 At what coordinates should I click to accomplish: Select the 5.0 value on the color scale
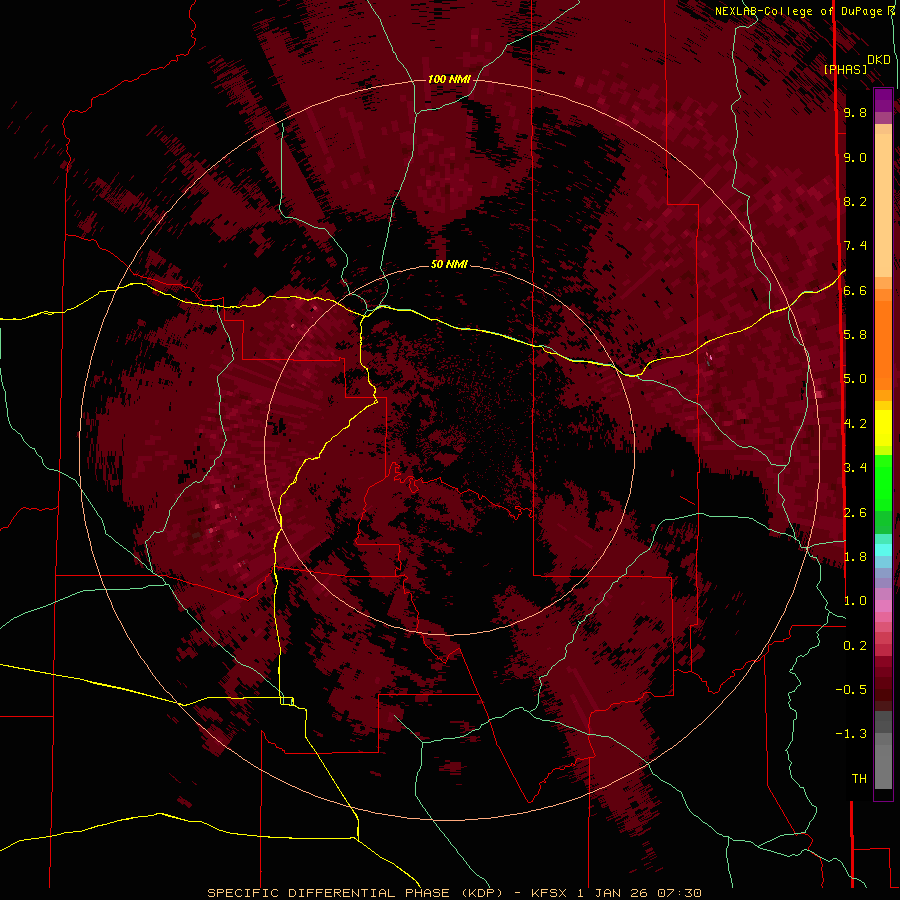point(855,379)
